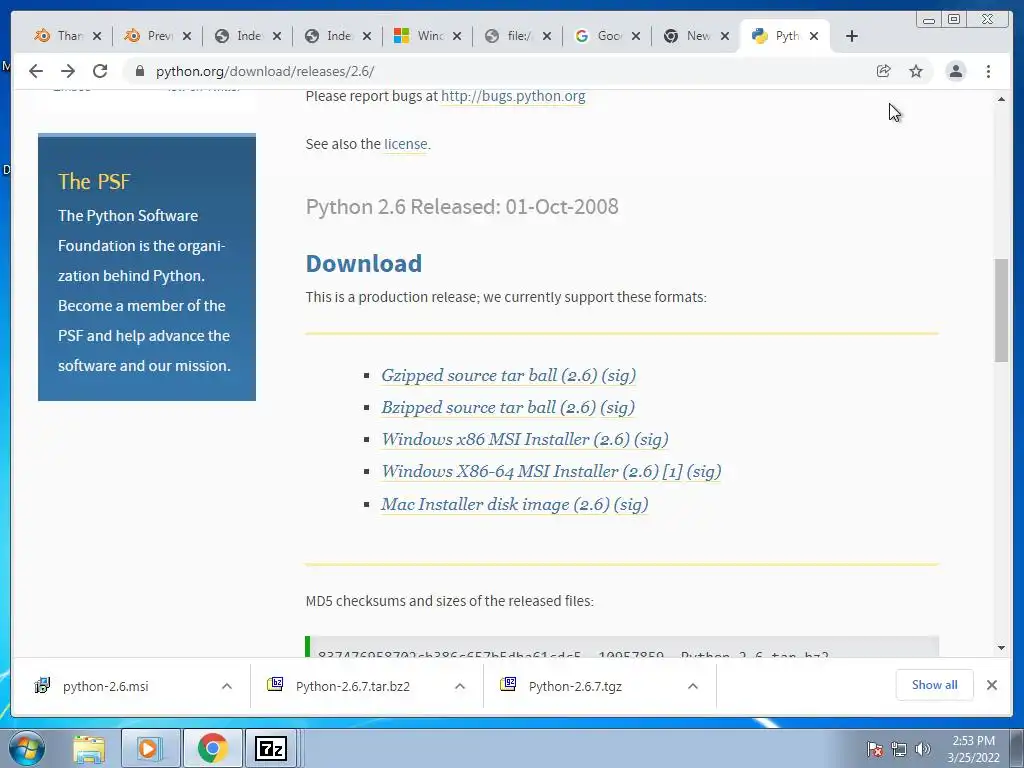This screenshot has width=1024, height=768.
Task: Open sig link for Mac Installer
Action: 631,504
